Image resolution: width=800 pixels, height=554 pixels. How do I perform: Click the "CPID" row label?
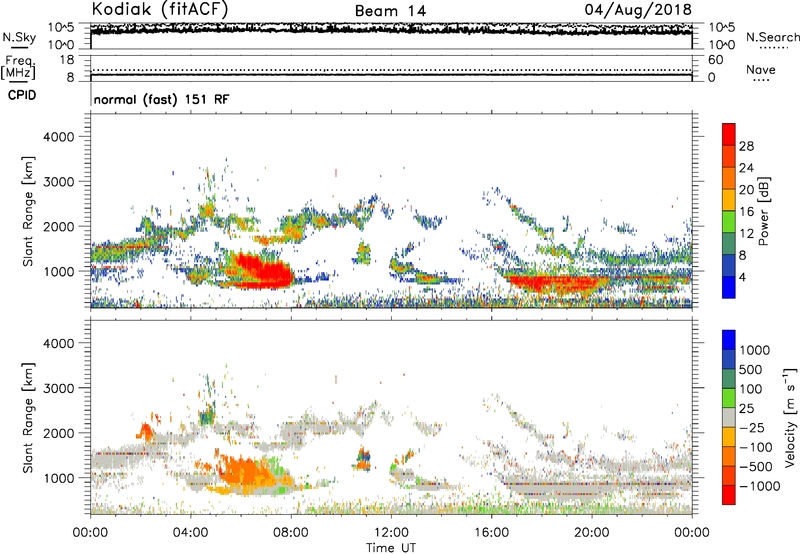tap(22, 95)
